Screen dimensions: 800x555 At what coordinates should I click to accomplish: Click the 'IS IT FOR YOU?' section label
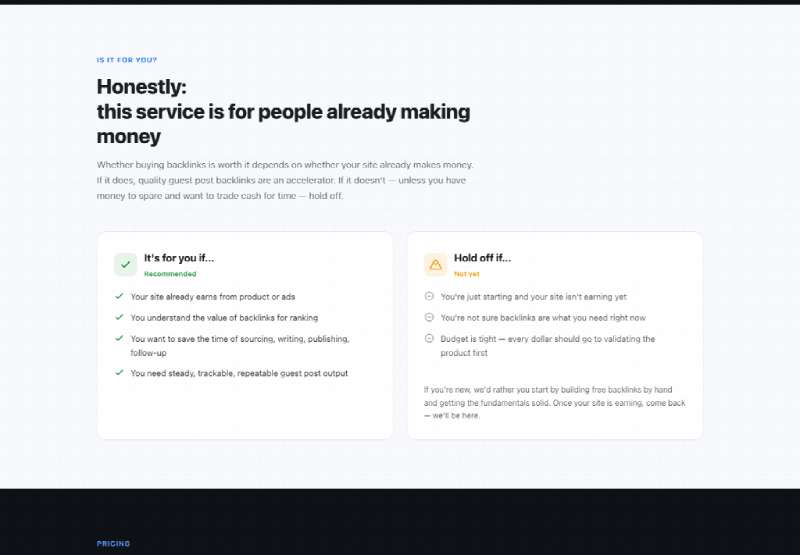[x=127, y=60]
